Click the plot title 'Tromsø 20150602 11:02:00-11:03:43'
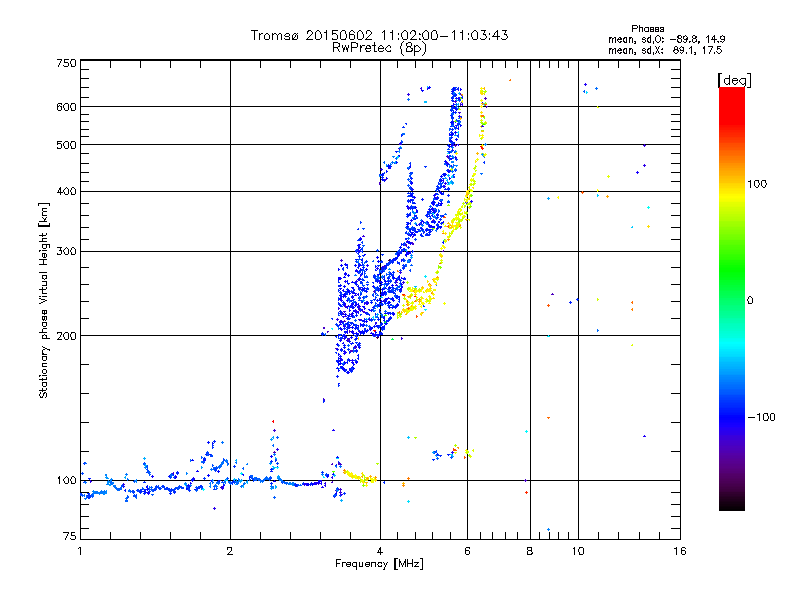The image size is (800, 600). pos(379,35)
